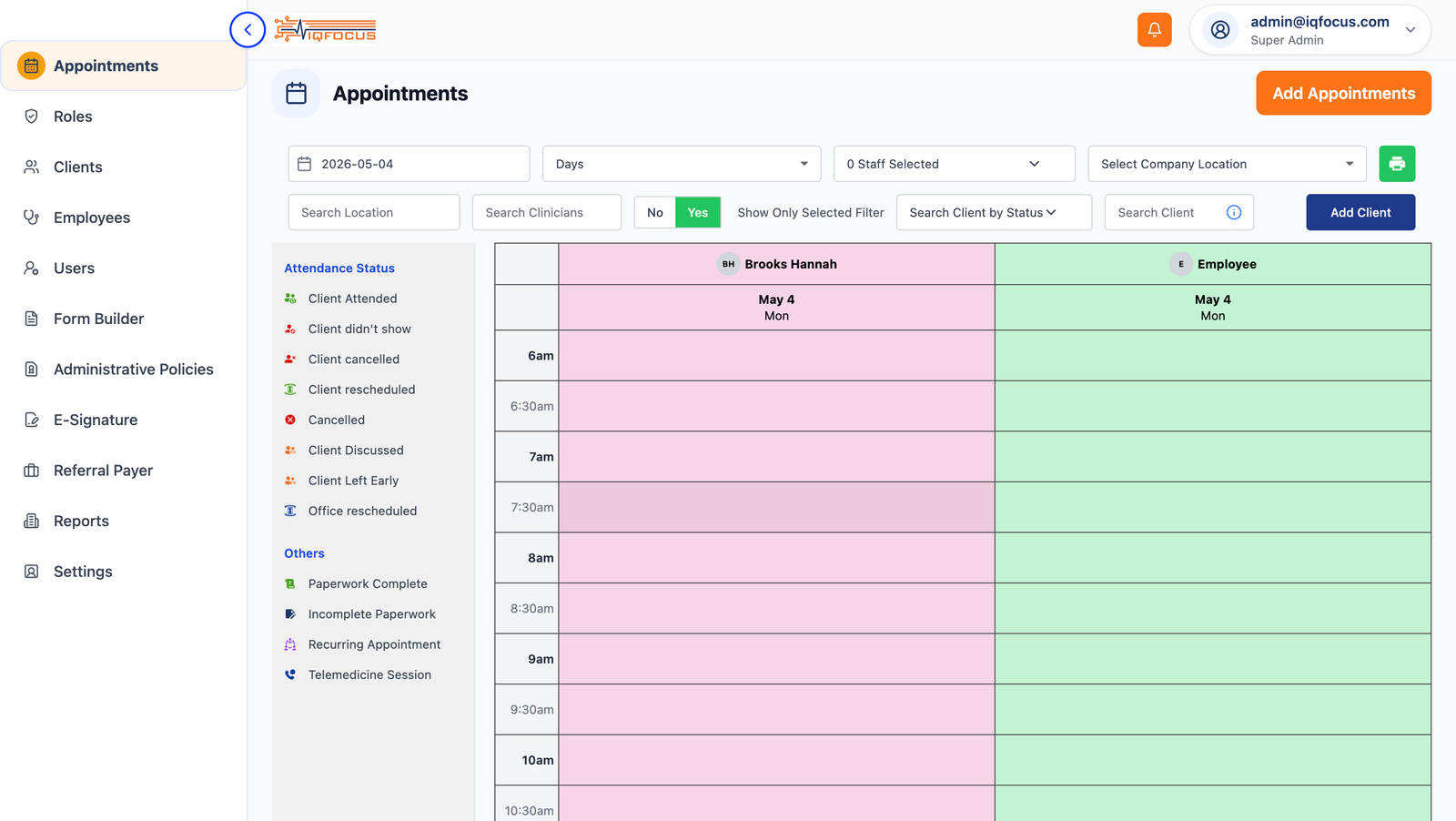Open Select Company Location dropdown
The width and height of the screenshot is (1456, 821).
coord(1228,164)
